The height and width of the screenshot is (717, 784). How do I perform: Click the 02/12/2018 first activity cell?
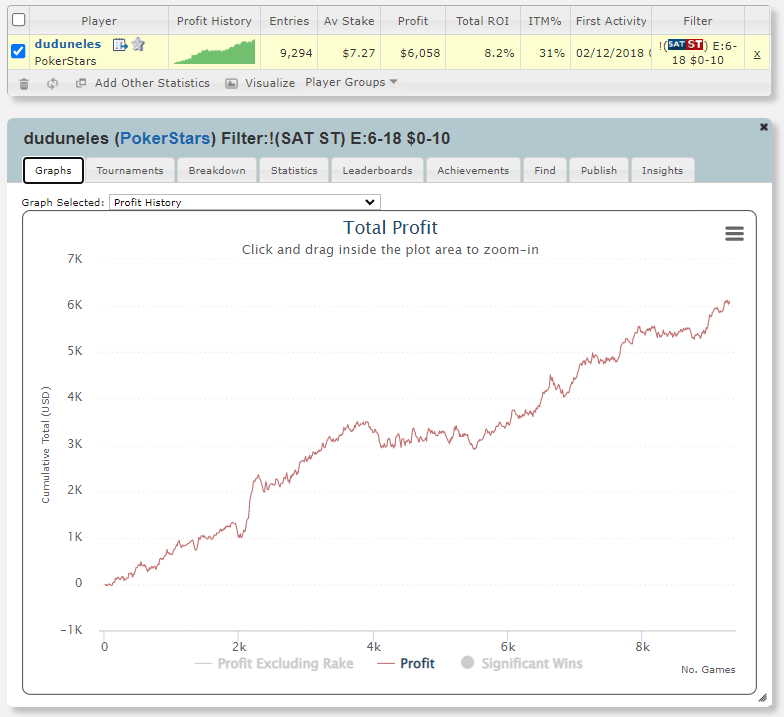pos(611,53)
